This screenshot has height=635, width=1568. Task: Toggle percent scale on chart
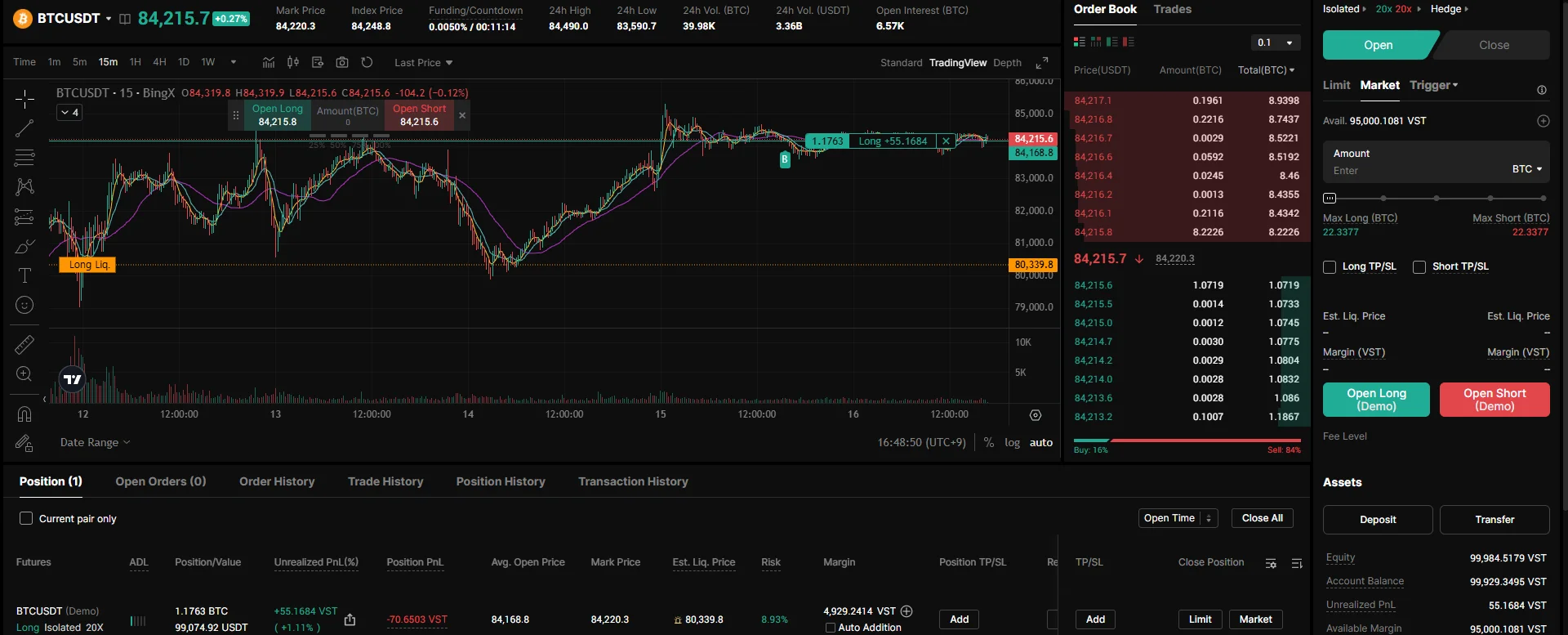click(989, 442)
